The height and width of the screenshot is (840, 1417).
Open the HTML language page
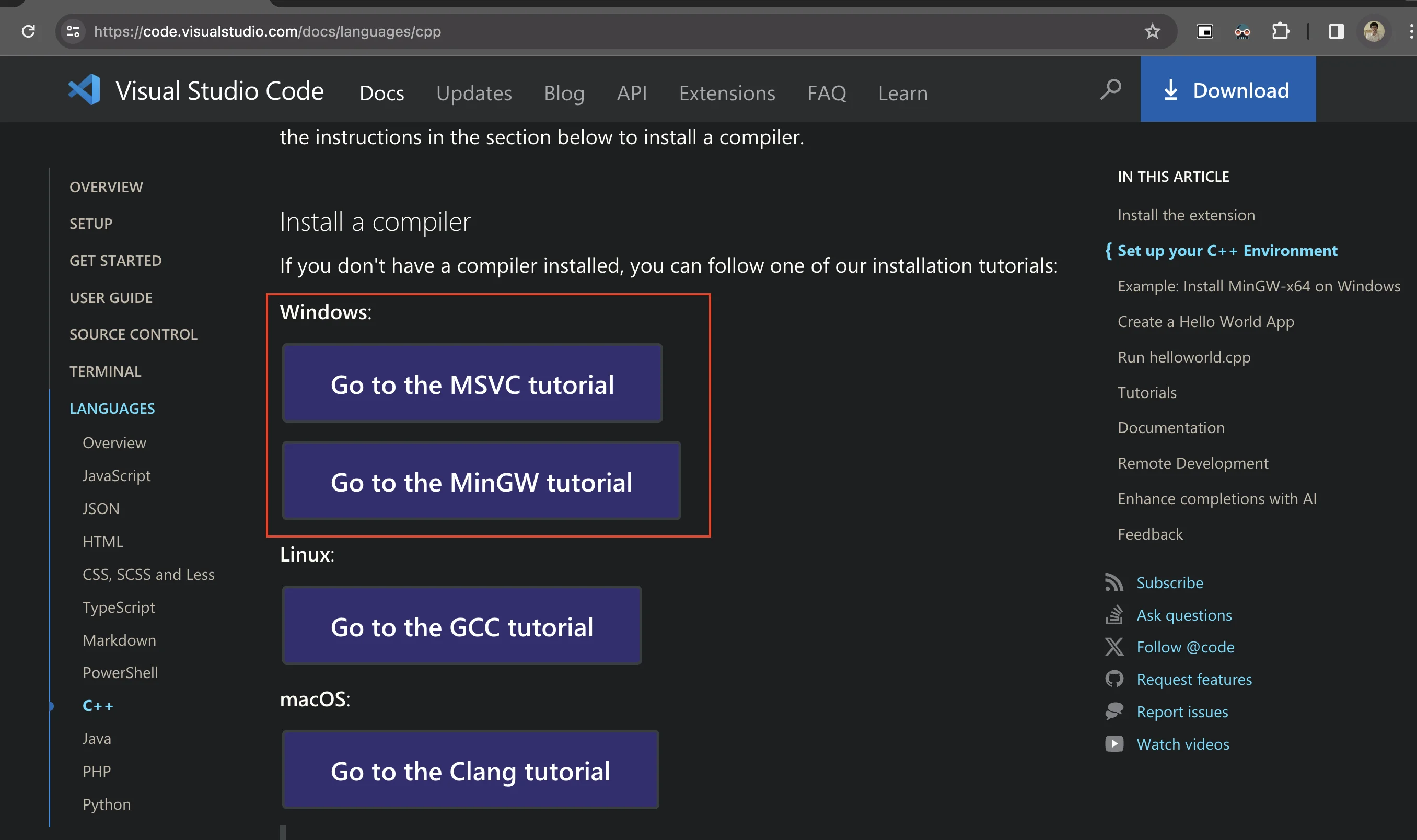point(102,541)
